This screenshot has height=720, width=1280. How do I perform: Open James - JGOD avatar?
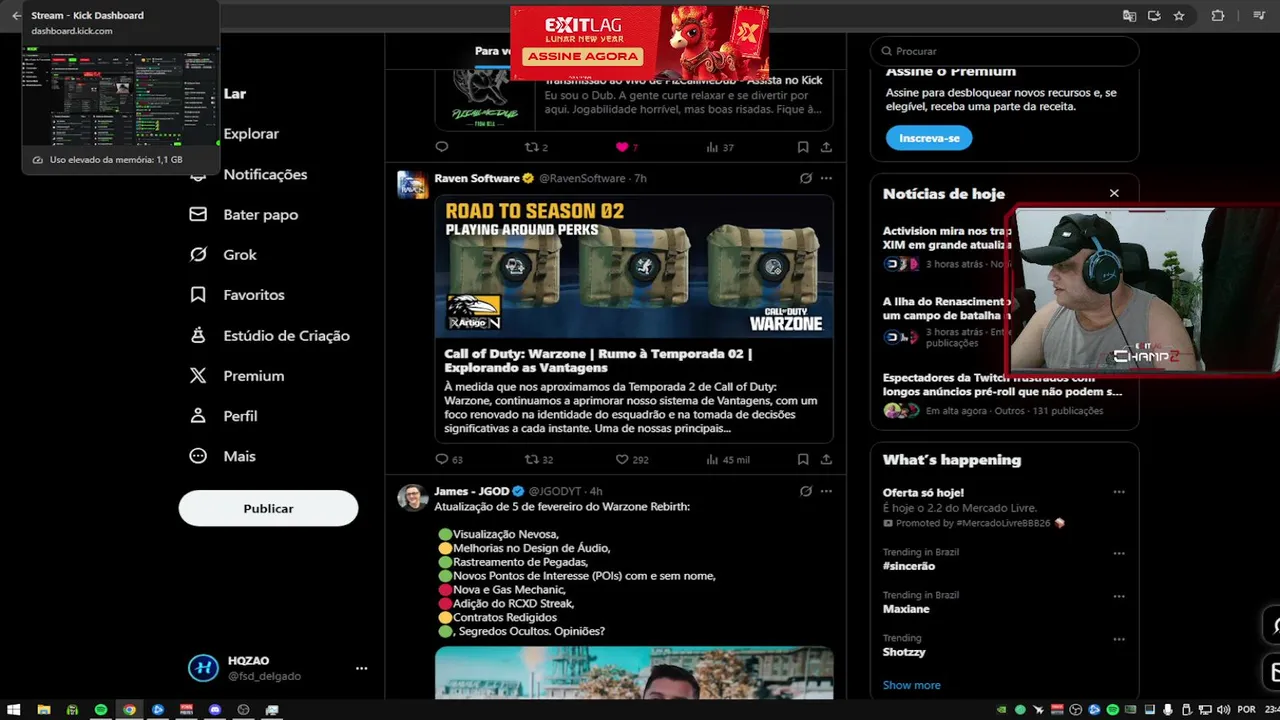tap(412, 498)
